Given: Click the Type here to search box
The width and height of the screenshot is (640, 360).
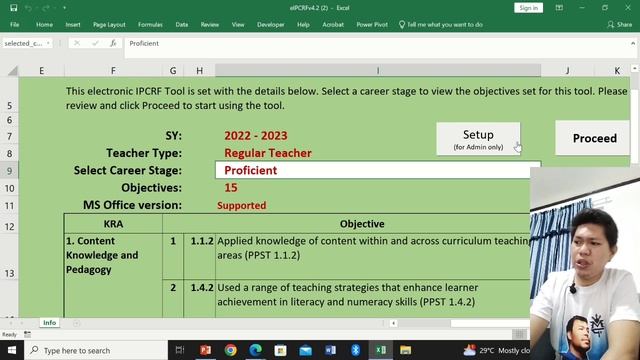Looking at the screenshot, I should (96, 350).
